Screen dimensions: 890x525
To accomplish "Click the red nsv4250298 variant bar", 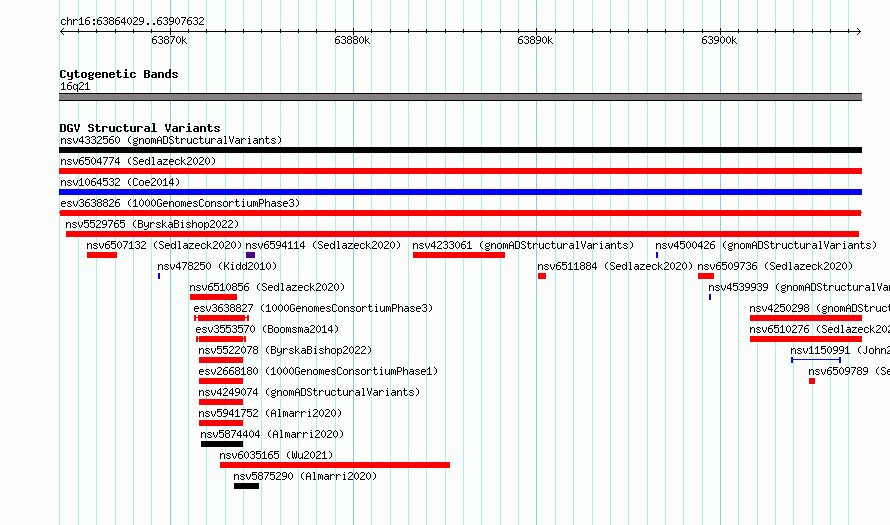I will tap(806, 318).
